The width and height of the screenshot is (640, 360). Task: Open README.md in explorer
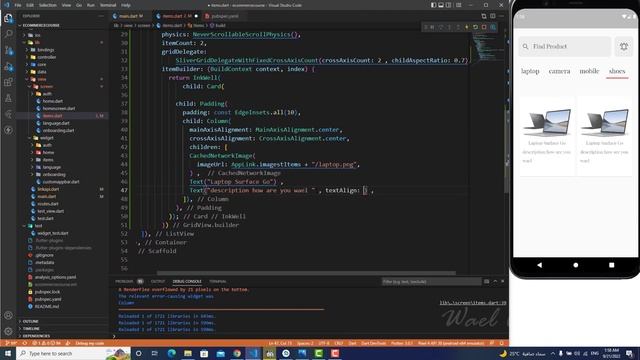point(47,307)
